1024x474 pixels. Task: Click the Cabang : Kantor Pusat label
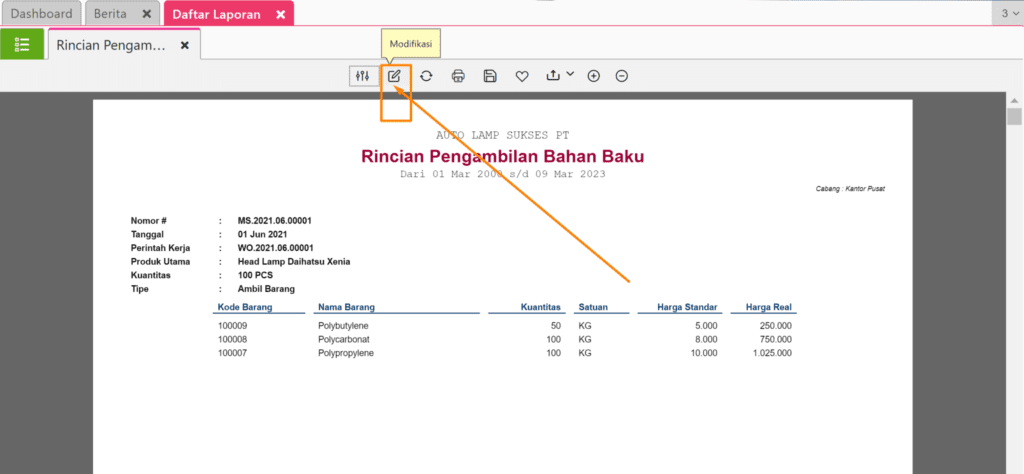[x=850, y=189]
